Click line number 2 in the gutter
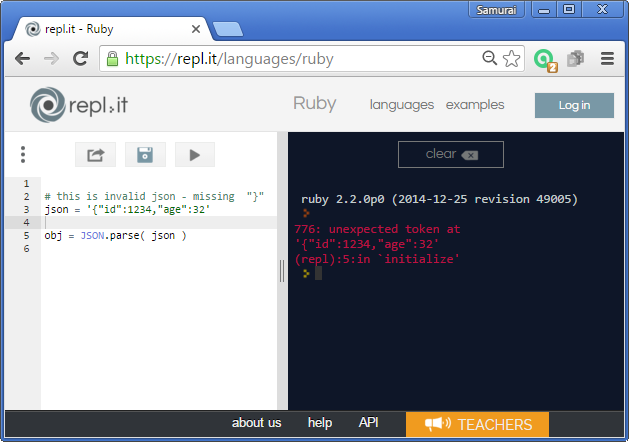 pyautogui.click(x=26, y=197)
